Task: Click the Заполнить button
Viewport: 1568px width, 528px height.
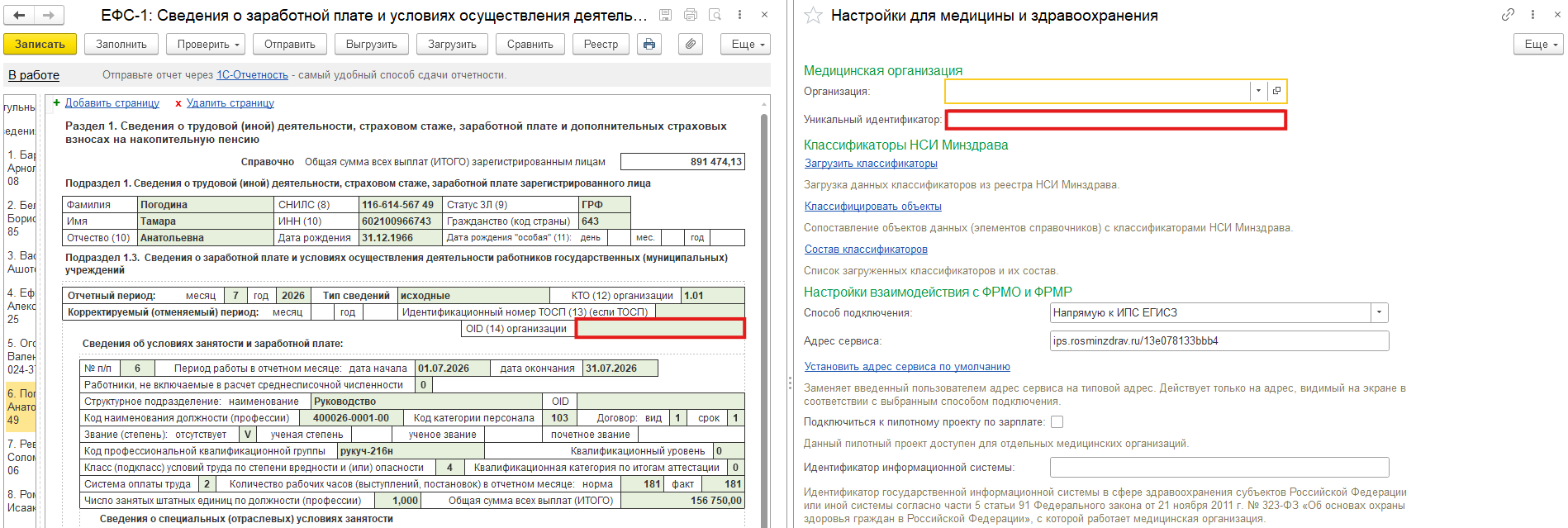Action: click(x=121, y=44)
